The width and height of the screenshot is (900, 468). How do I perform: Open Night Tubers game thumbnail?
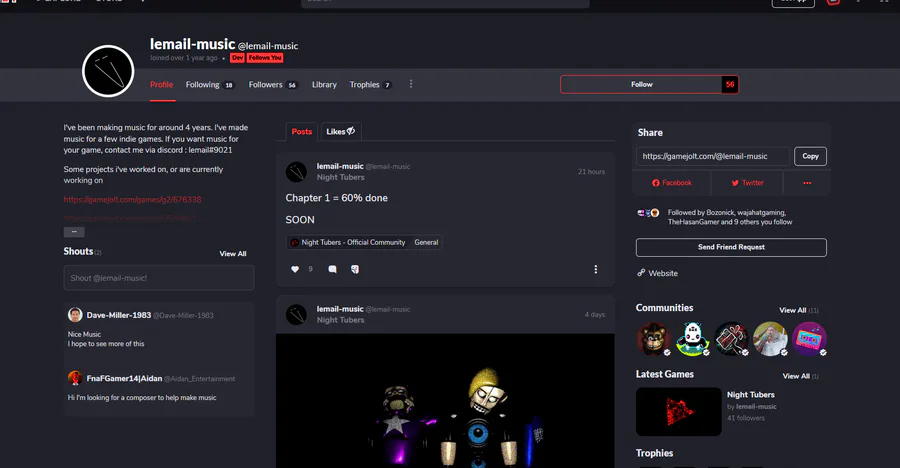point(678,412)
